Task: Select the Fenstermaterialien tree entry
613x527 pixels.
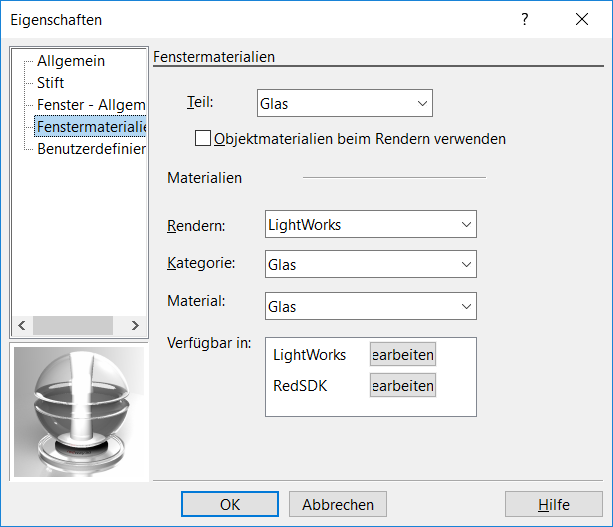Action: pos(91,127)
